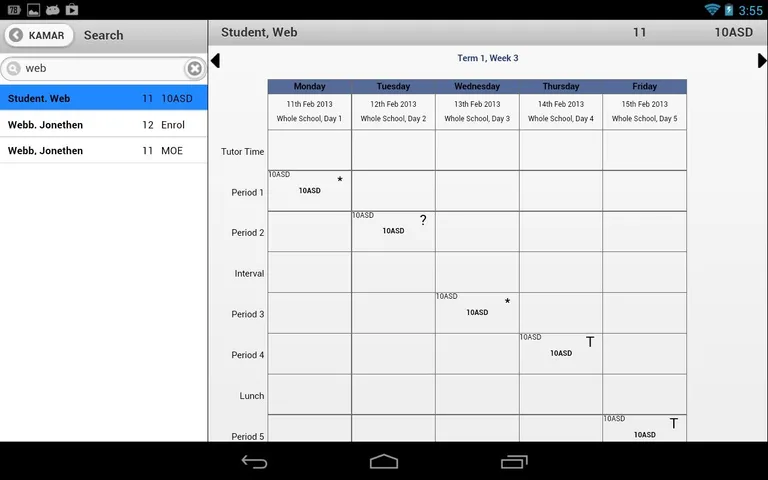The image size is (768, 480).
Task: Click the 'Interval' row label
Action: click(249, 274)
